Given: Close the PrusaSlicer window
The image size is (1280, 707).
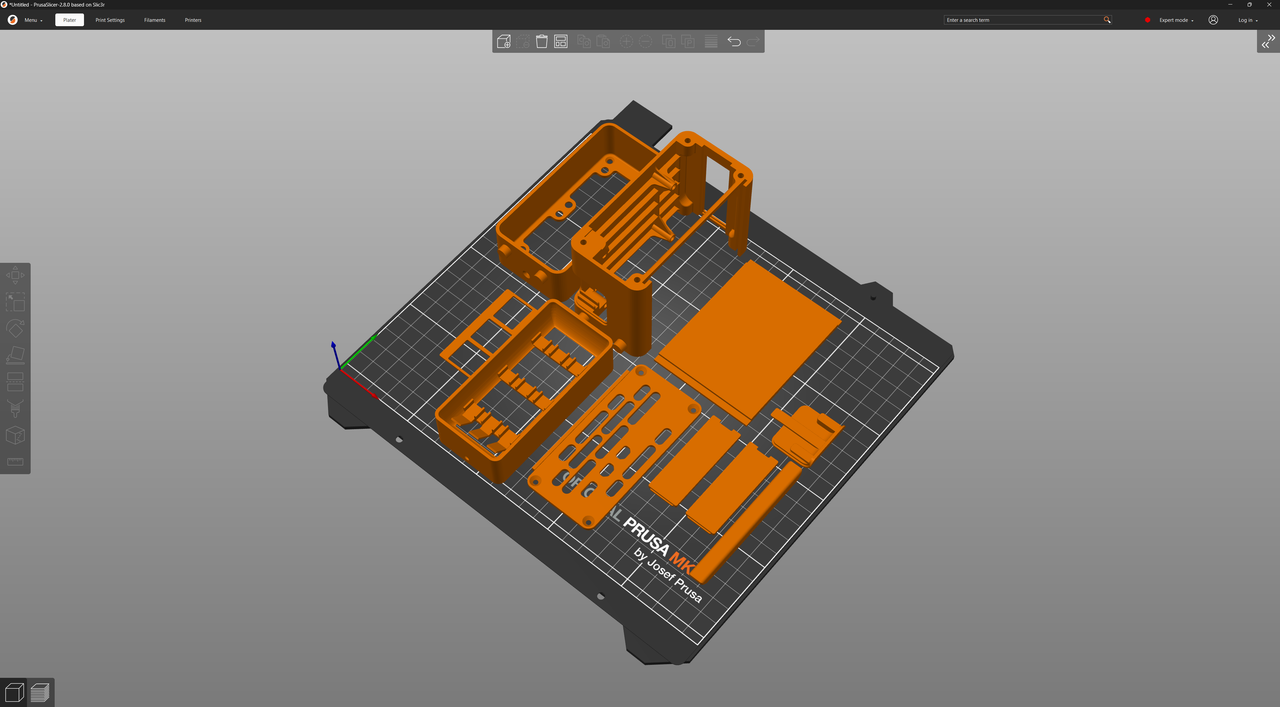Looking at the screenshot, I should coord(1269,4).
